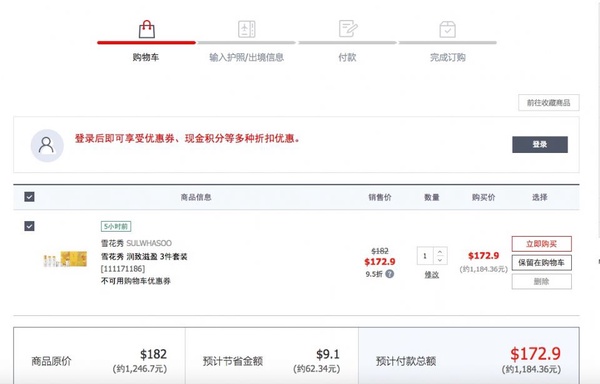Click the passport info step icon
The width and height of the screenshot is (600, 384).
(247, 29)
